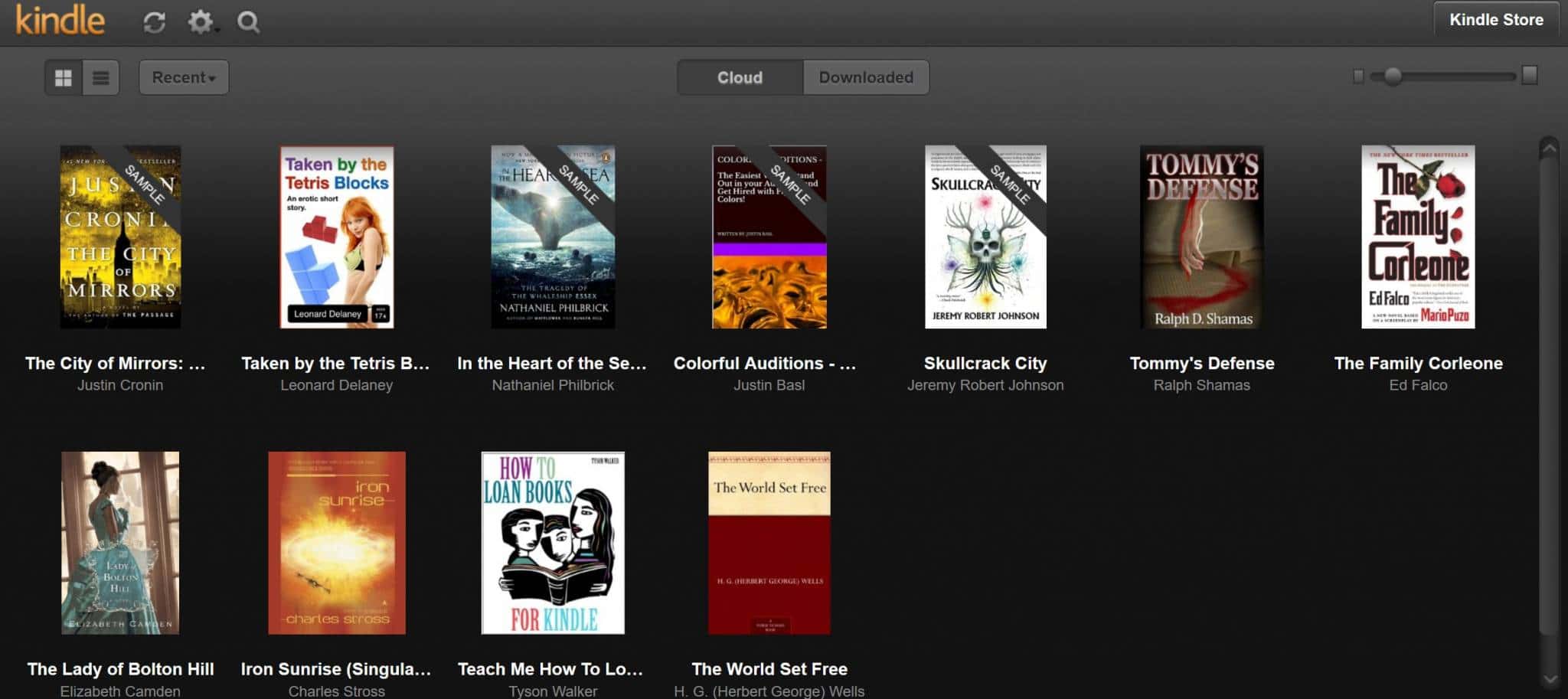This screenshot has height=699, width=1568.
Task: Open Tommy's Defense cover
Action: [1202, 237]
